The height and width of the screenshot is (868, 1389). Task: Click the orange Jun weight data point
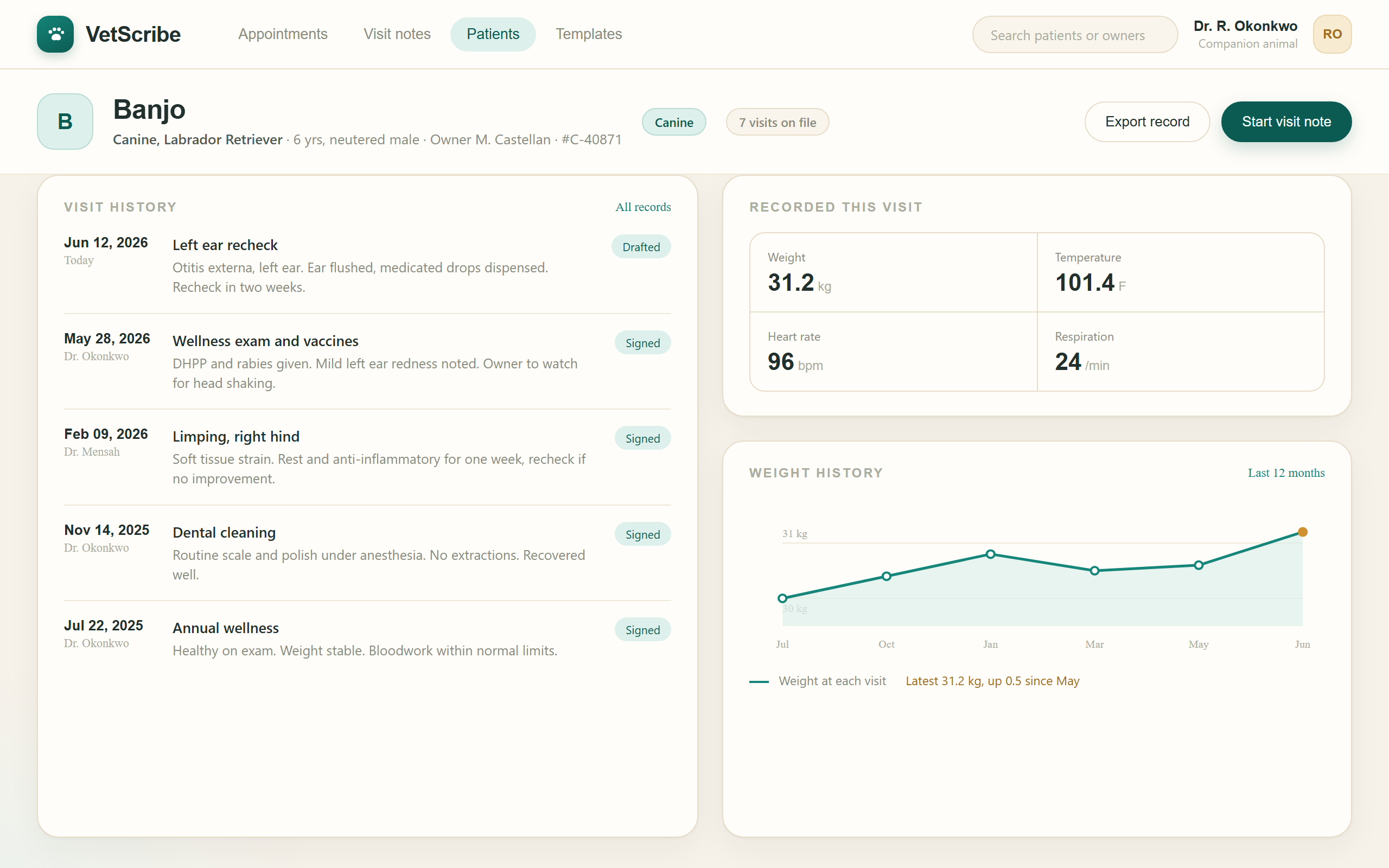coord(1302,532)
